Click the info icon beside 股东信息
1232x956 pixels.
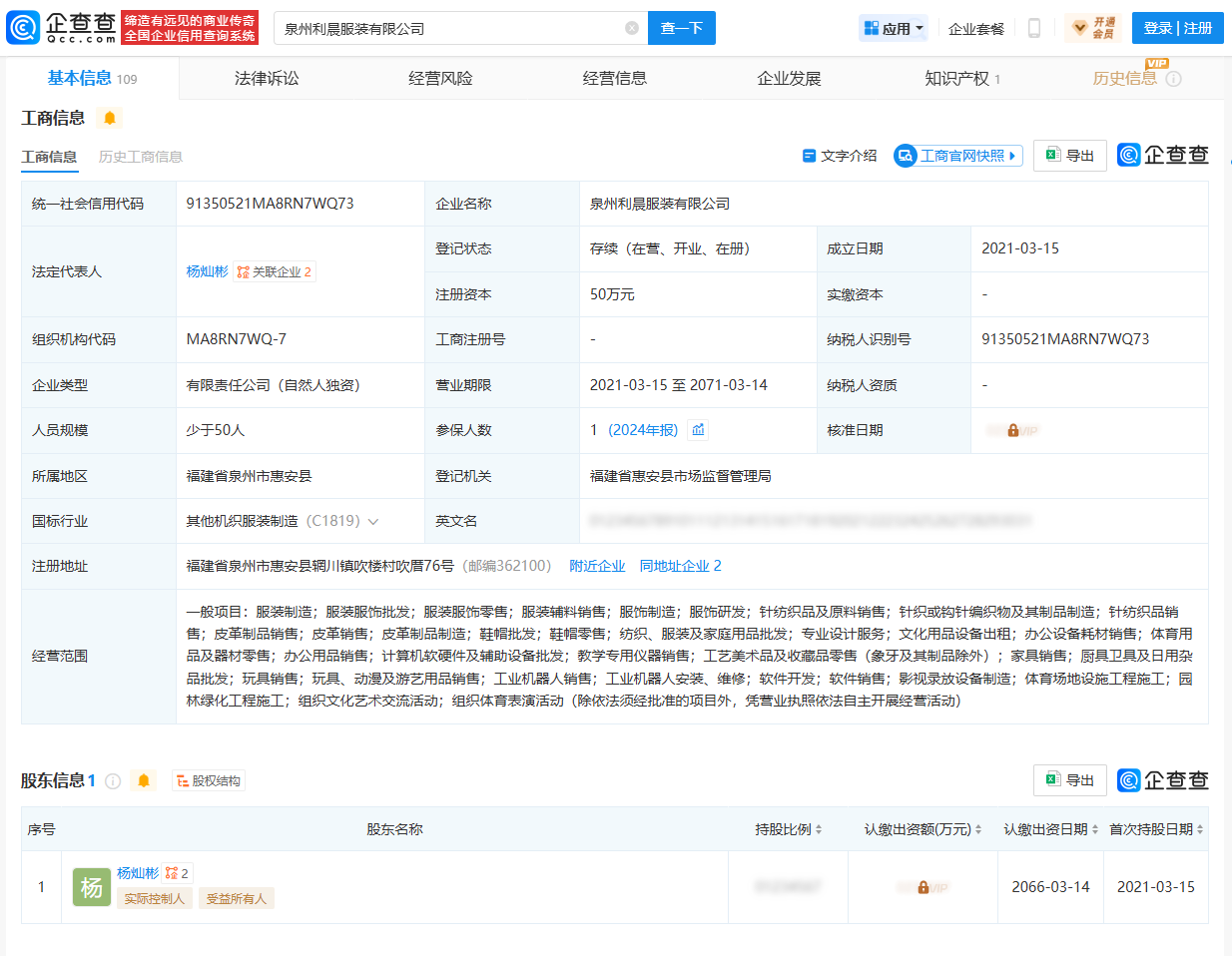(113, 781)
